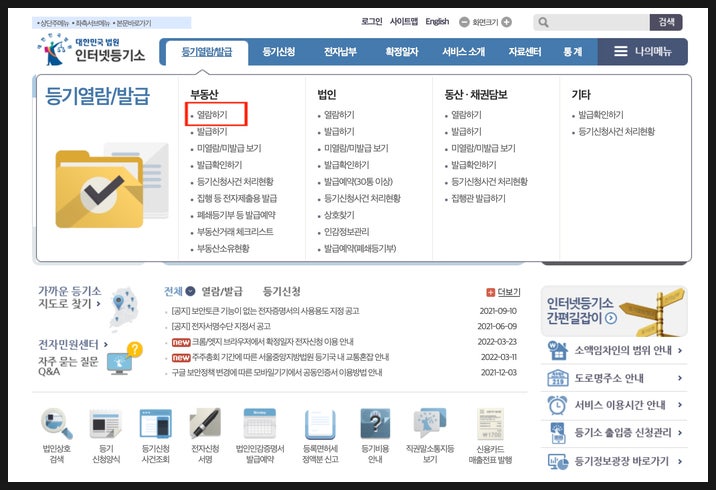Expand 도로명주소 안내 chevron

pyautogui.click(x=680, y=378)
